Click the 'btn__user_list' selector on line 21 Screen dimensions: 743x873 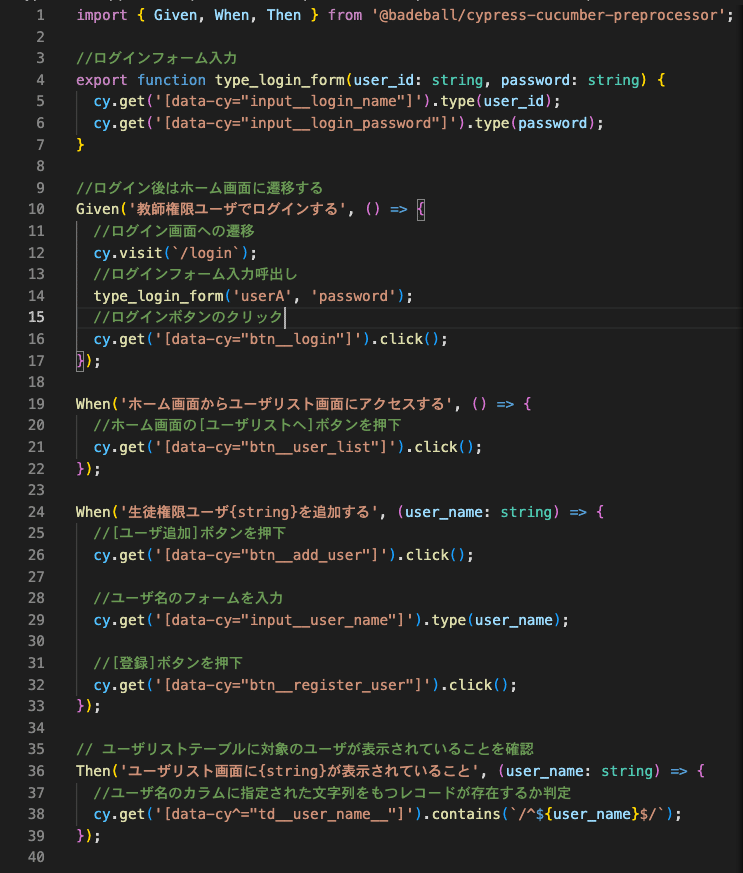coord(310,447)
